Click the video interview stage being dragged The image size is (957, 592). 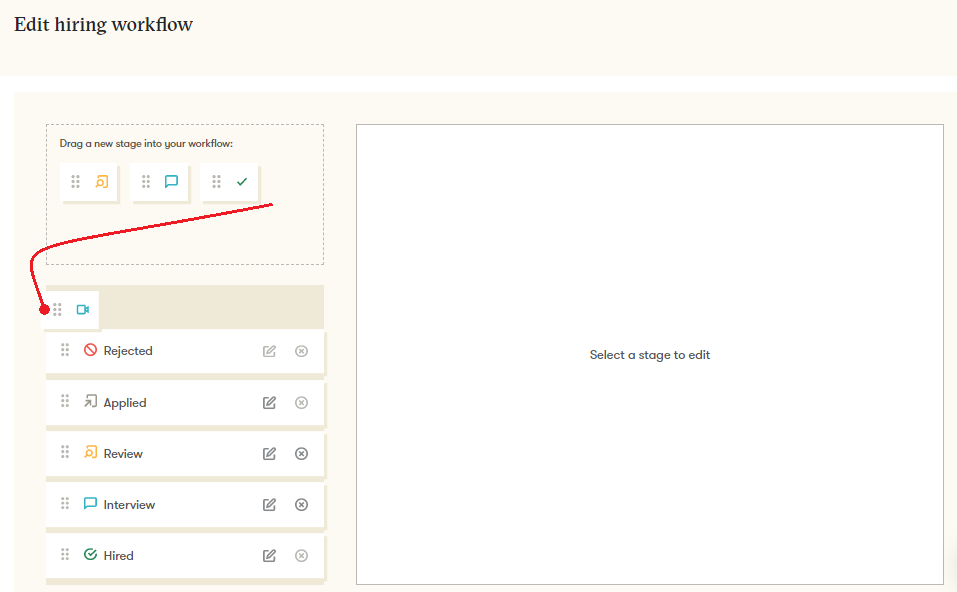coord(71,310)
